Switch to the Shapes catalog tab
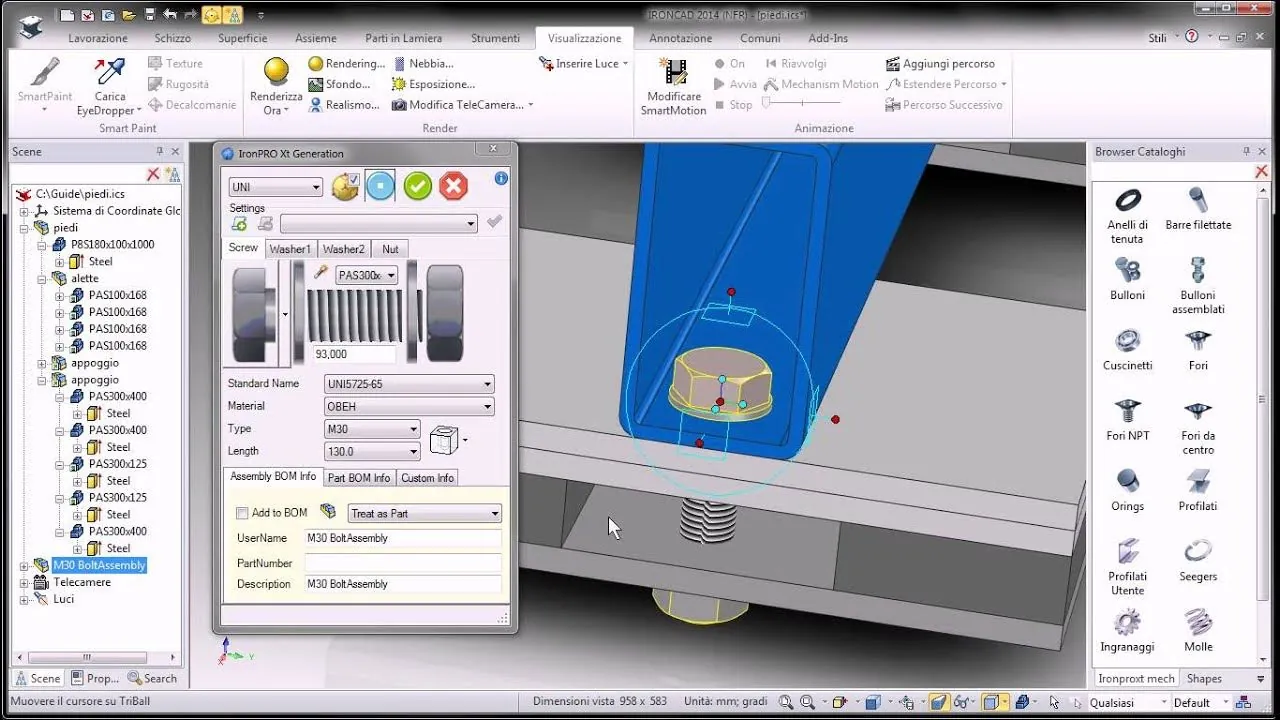Image resolution: width=1280 pixels, height=720 pixels. tap(1204, 678)
